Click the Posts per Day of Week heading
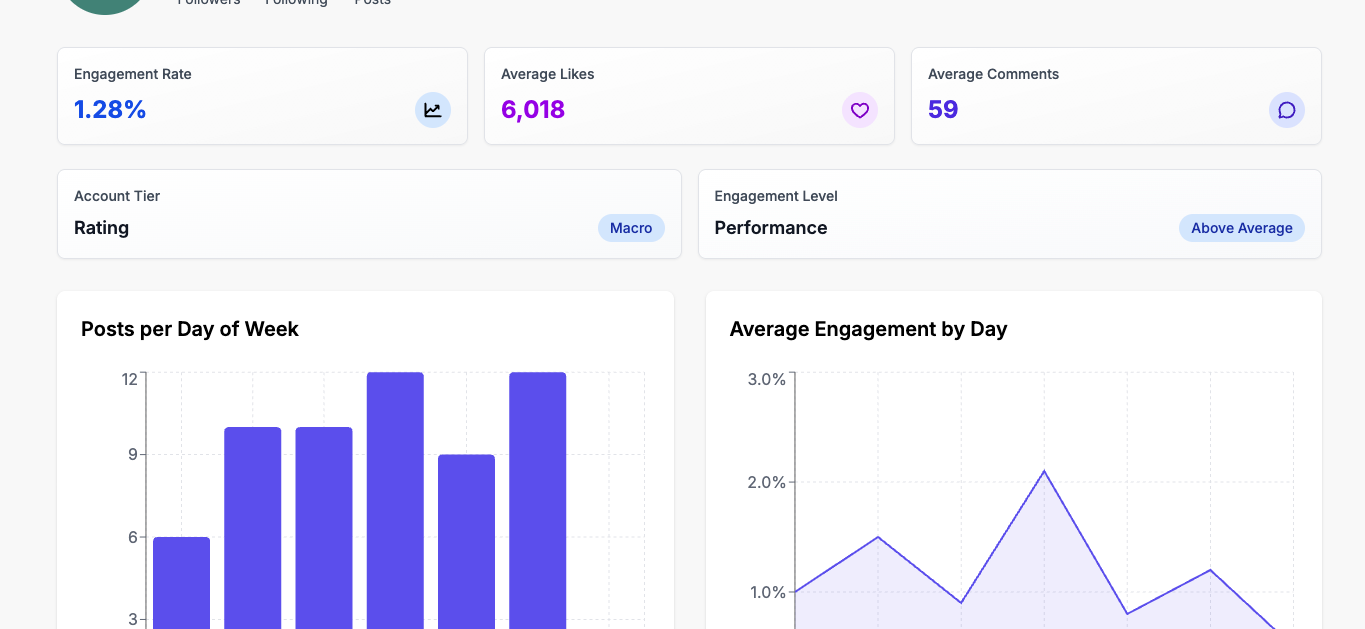Viewport: 1365px width, 629px height. pos(190,329)
